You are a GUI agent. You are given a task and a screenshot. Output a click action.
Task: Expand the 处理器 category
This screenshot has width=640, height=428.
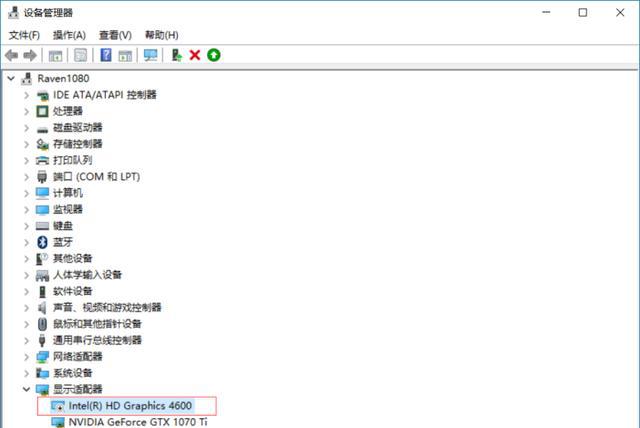pyautogui.click(x=26, y=111)
